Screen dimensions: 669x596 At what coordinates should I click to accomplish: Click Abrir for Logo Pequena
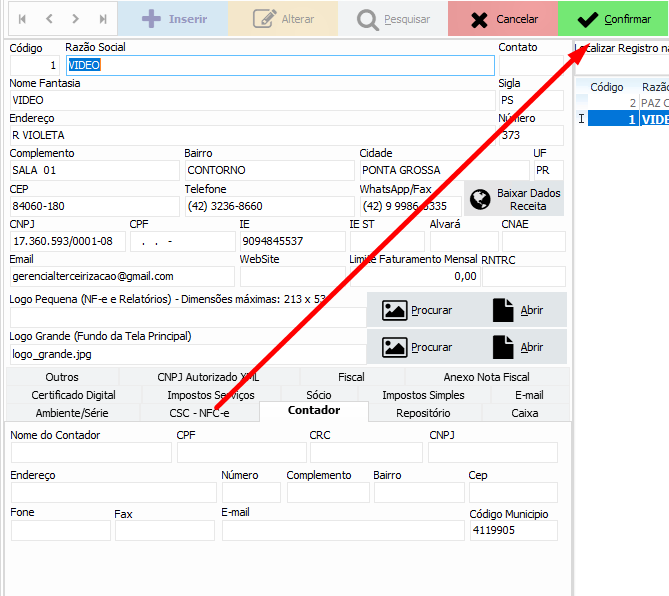tap(518, 310)
